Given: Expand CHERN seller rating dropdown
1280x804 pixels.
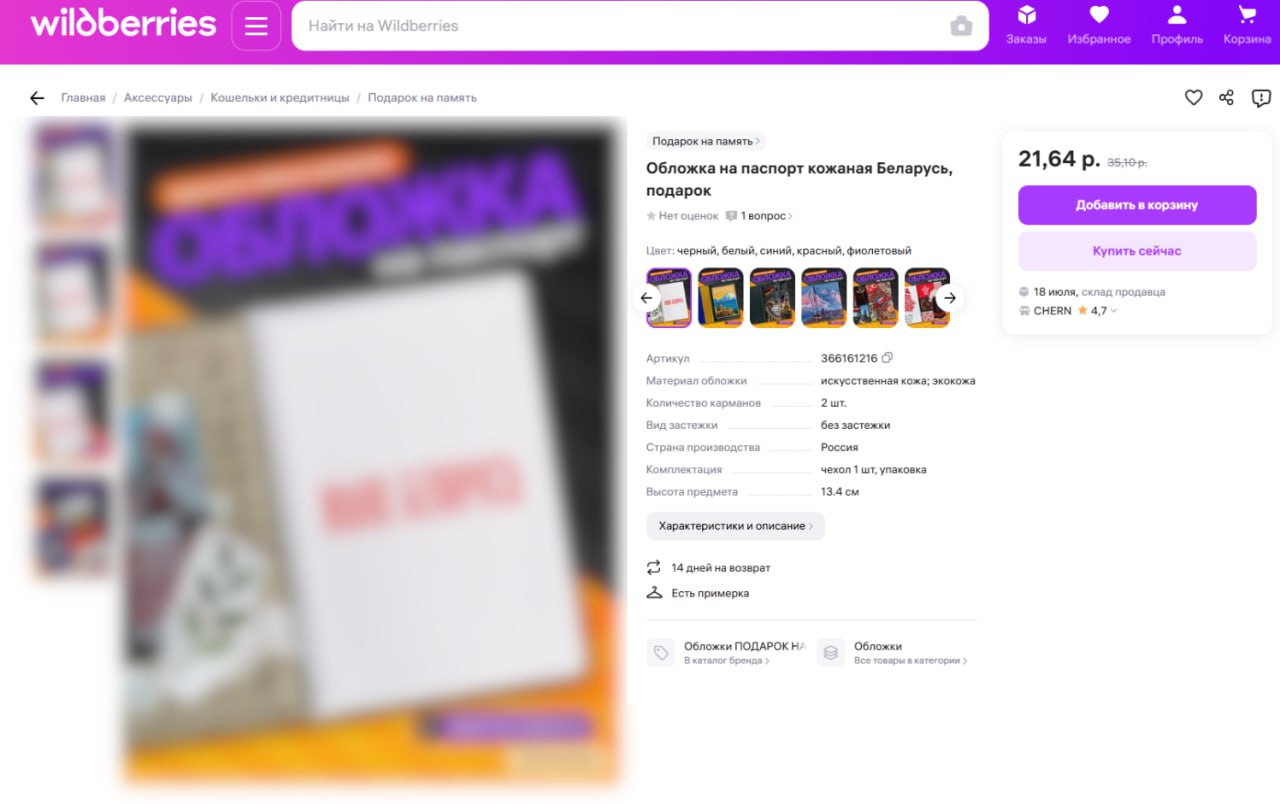Looking at the screenshot, I should [x=1114, y=311].
